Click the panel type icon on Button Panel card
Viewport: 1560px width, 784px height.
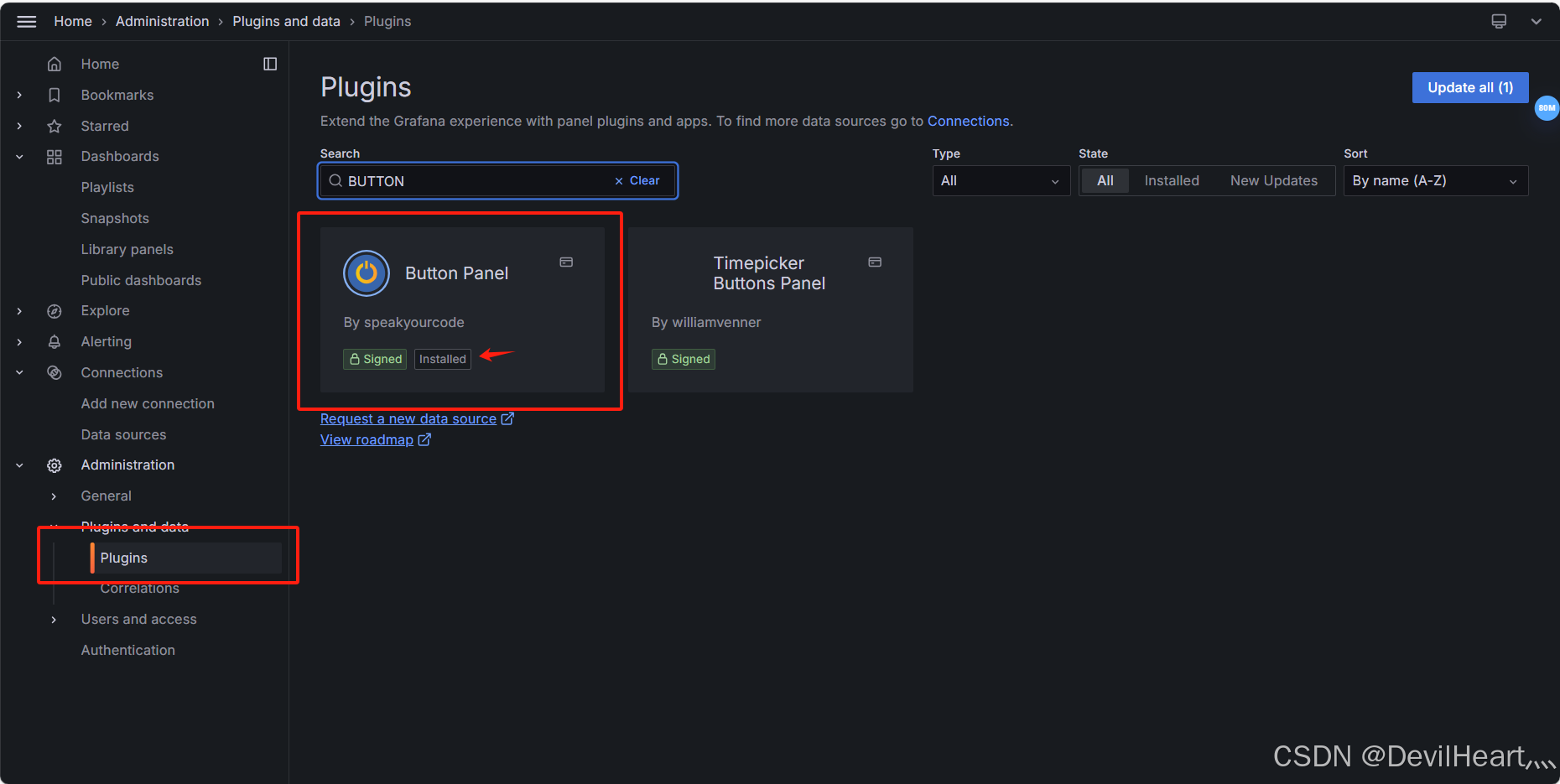tap(566, 262)
